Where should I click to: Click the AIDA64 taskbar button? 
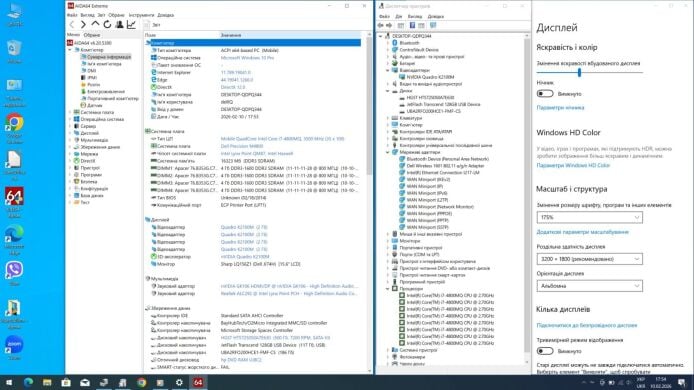pos(198,382)
